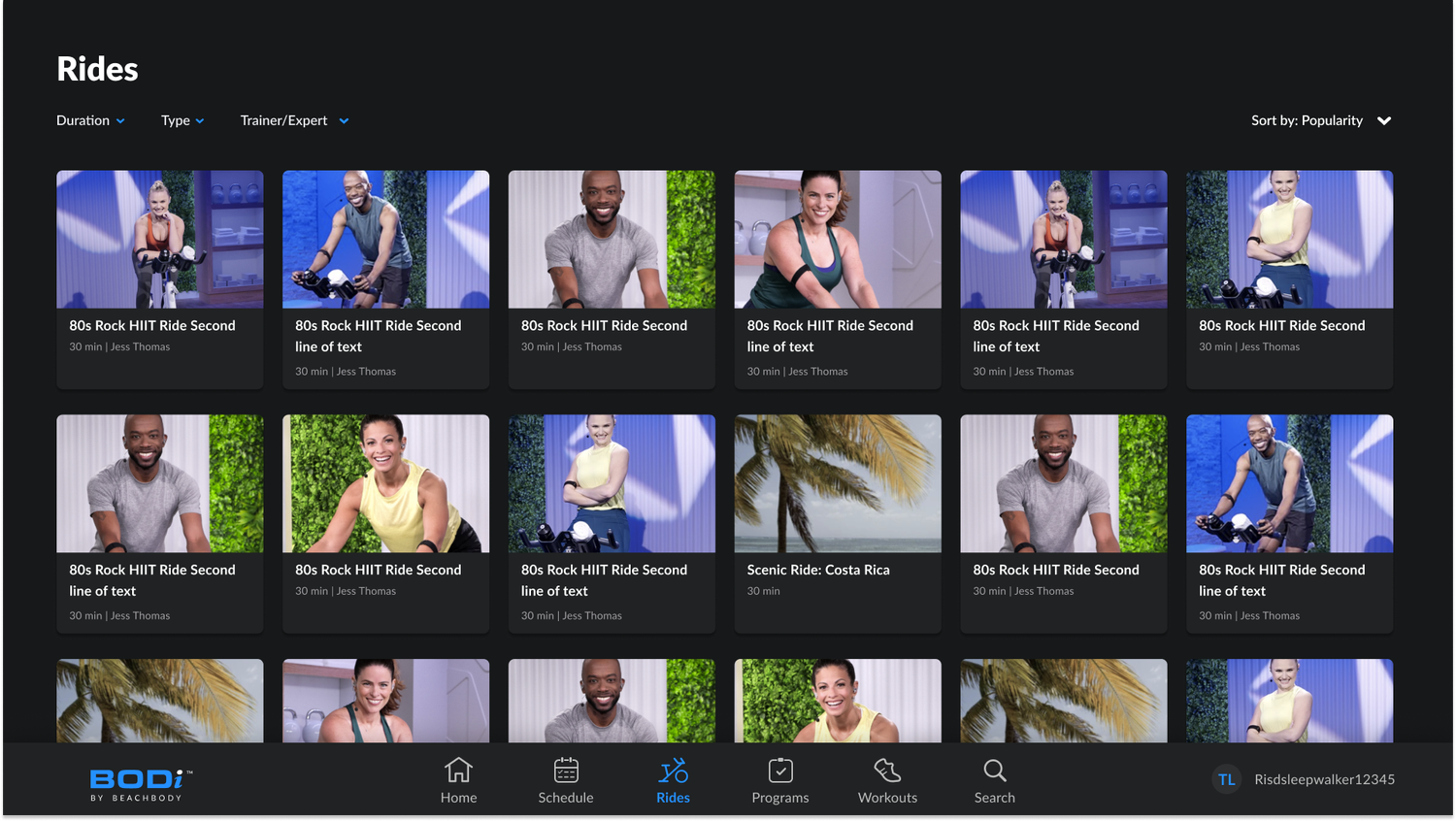Open top-row thumbnail of woman in green tank
The image size is (1456, 821).
point(838,240)
